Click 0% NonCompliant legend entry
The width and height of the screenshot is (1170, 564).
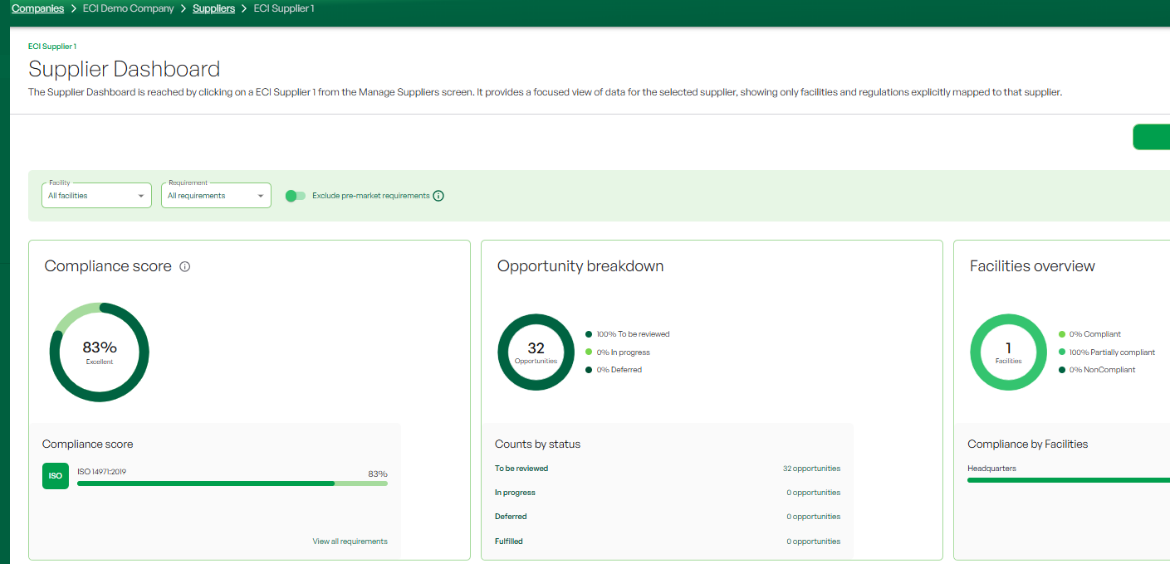(x=1096, y=369)
